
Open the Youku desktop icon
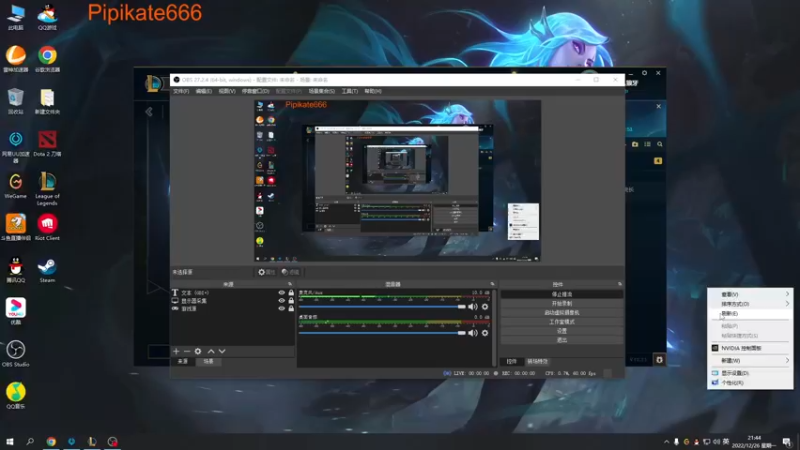[15, 312]
